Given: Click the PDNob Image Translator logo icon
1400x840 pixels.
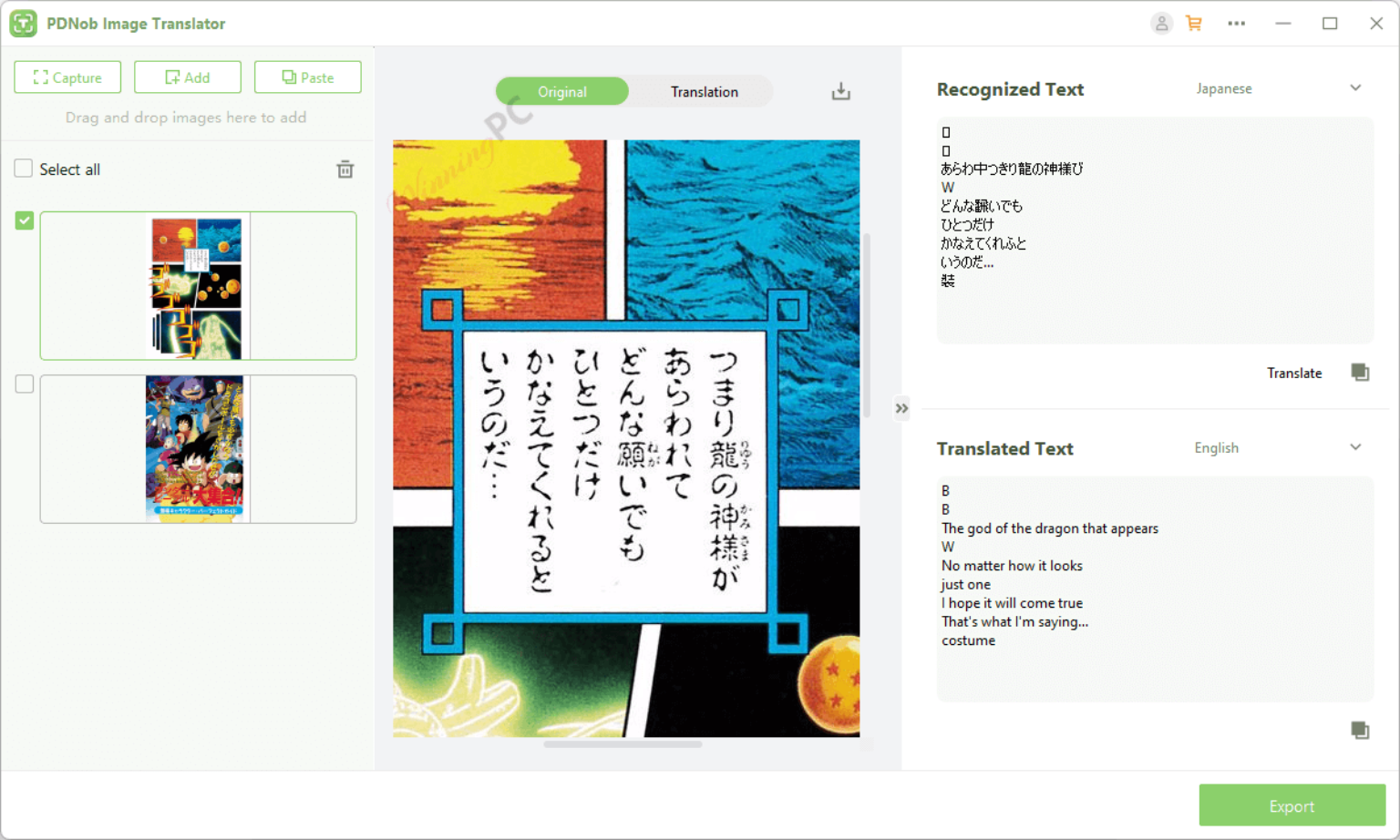Looking at the screenshot, I should pos(24,24).
